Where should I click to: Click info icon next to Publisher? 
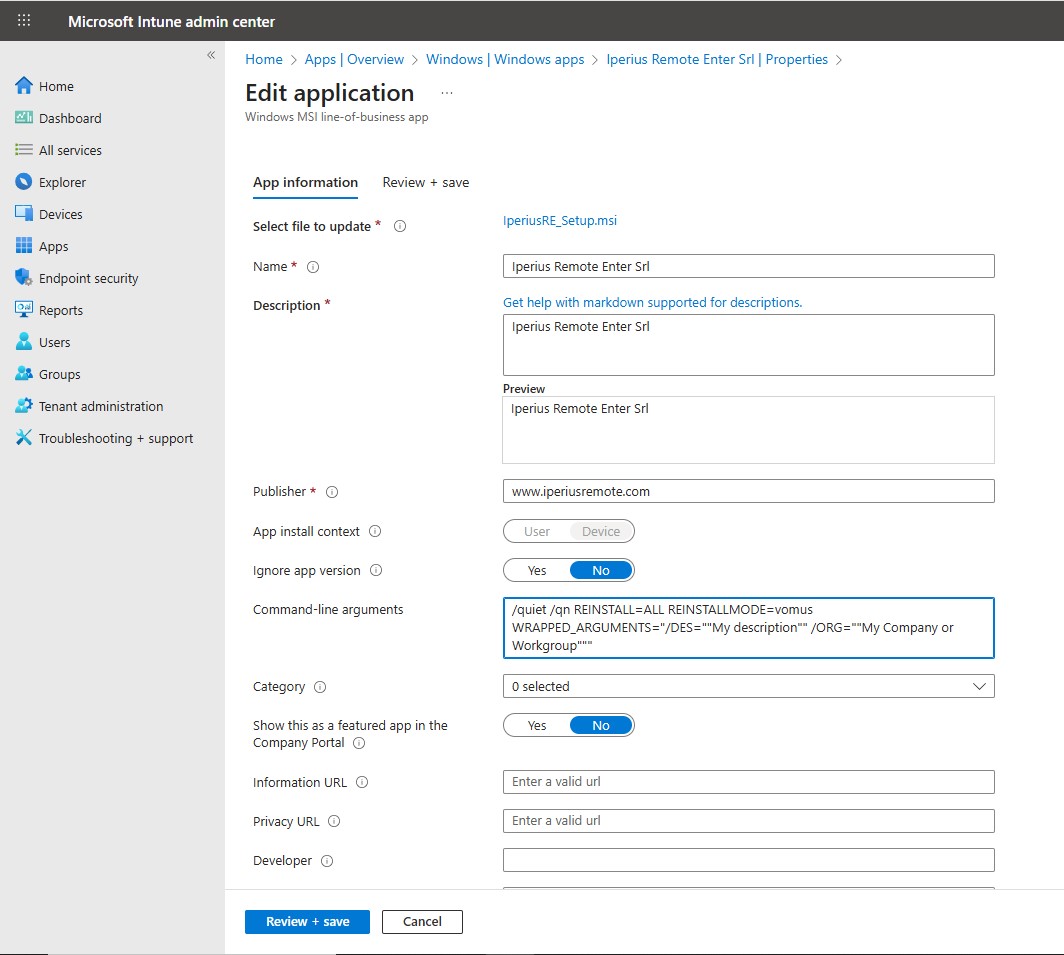[x=333, y=492]
